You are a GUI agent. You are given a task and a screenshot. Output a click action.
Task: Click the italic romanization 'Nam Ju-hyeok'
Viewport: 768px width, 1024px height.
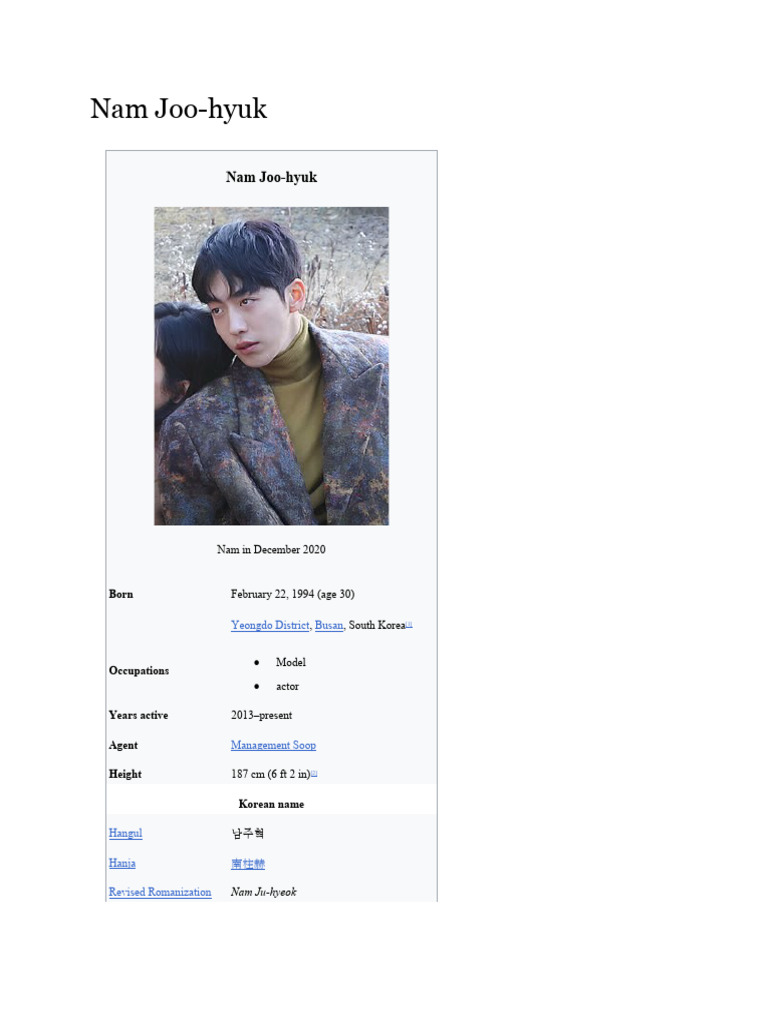pyautogui.click(x=263, y=892)
